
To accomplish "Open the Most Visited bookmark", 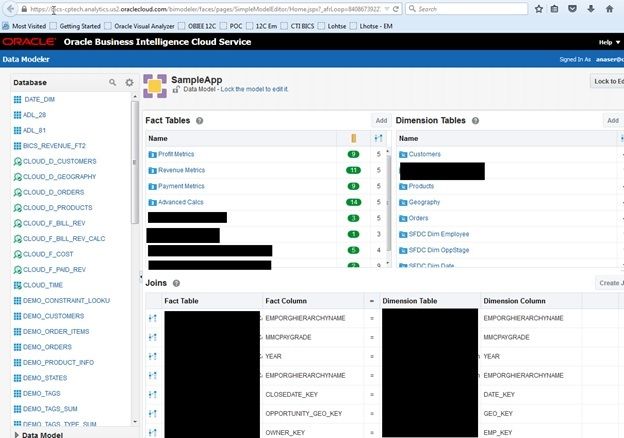I will [x=24, y=26].
